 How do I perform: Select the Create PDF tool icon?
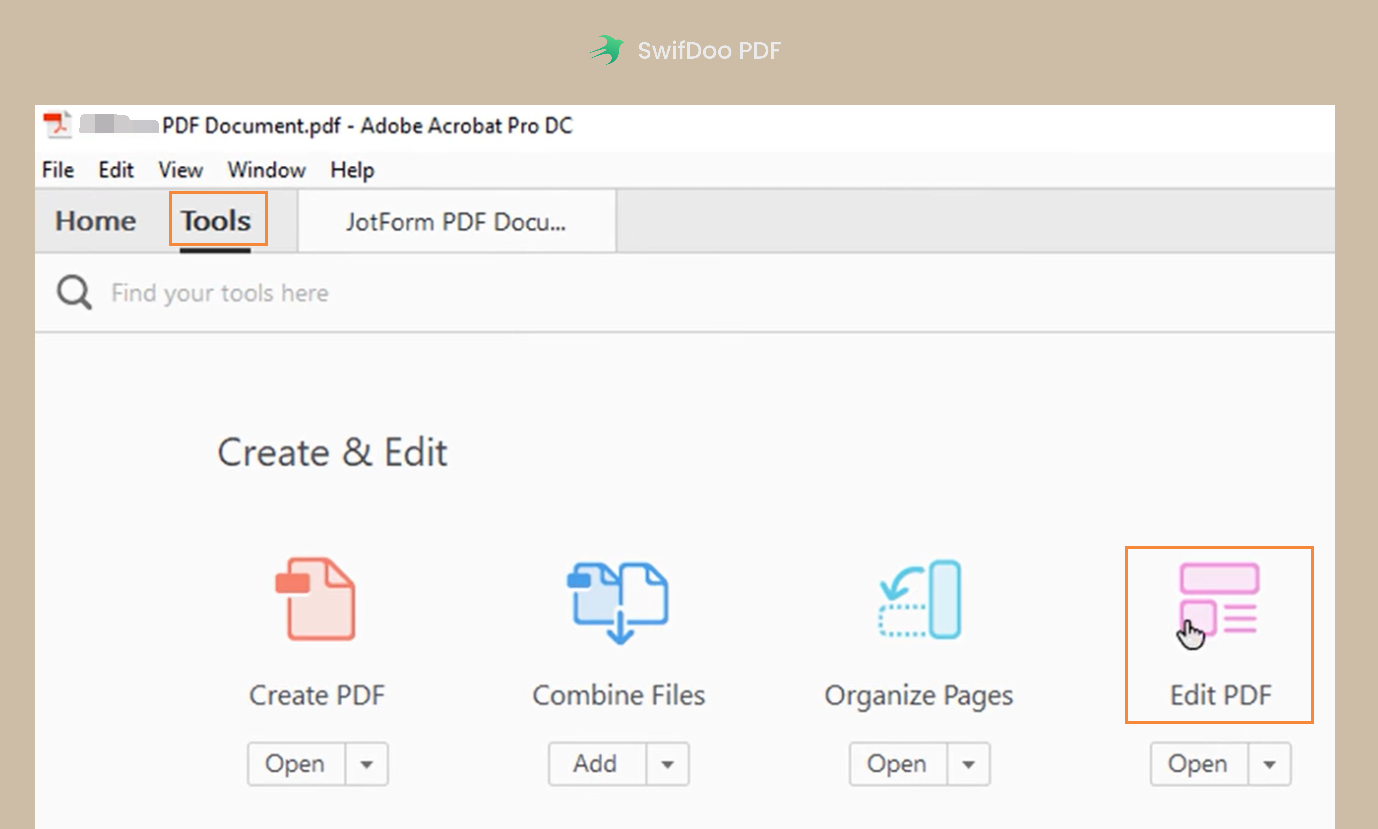click(x=316, y=598)
